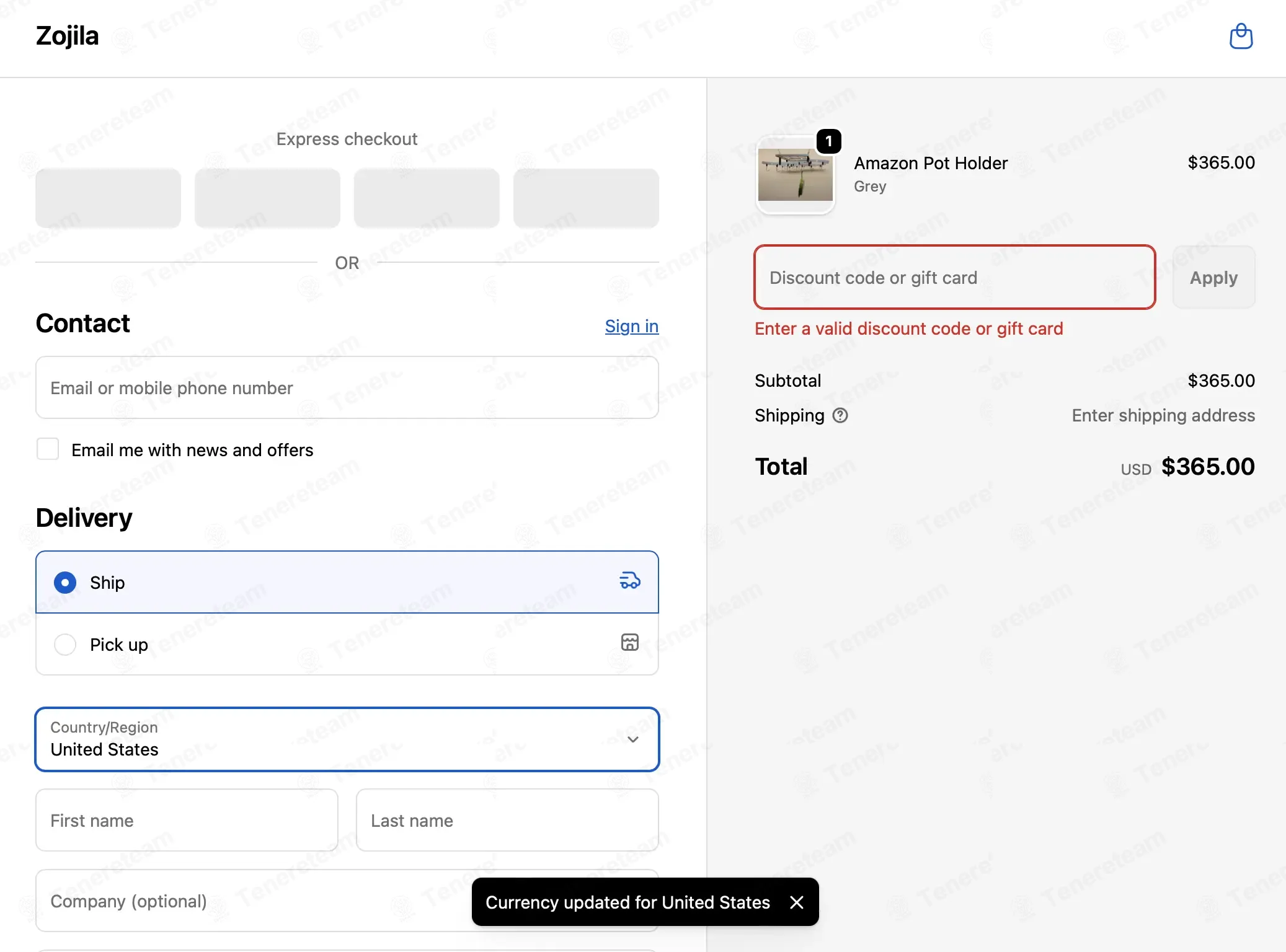Click the Grey variant text
Viewport: 1286px width, 952px height.
click(x=870, y=187)
